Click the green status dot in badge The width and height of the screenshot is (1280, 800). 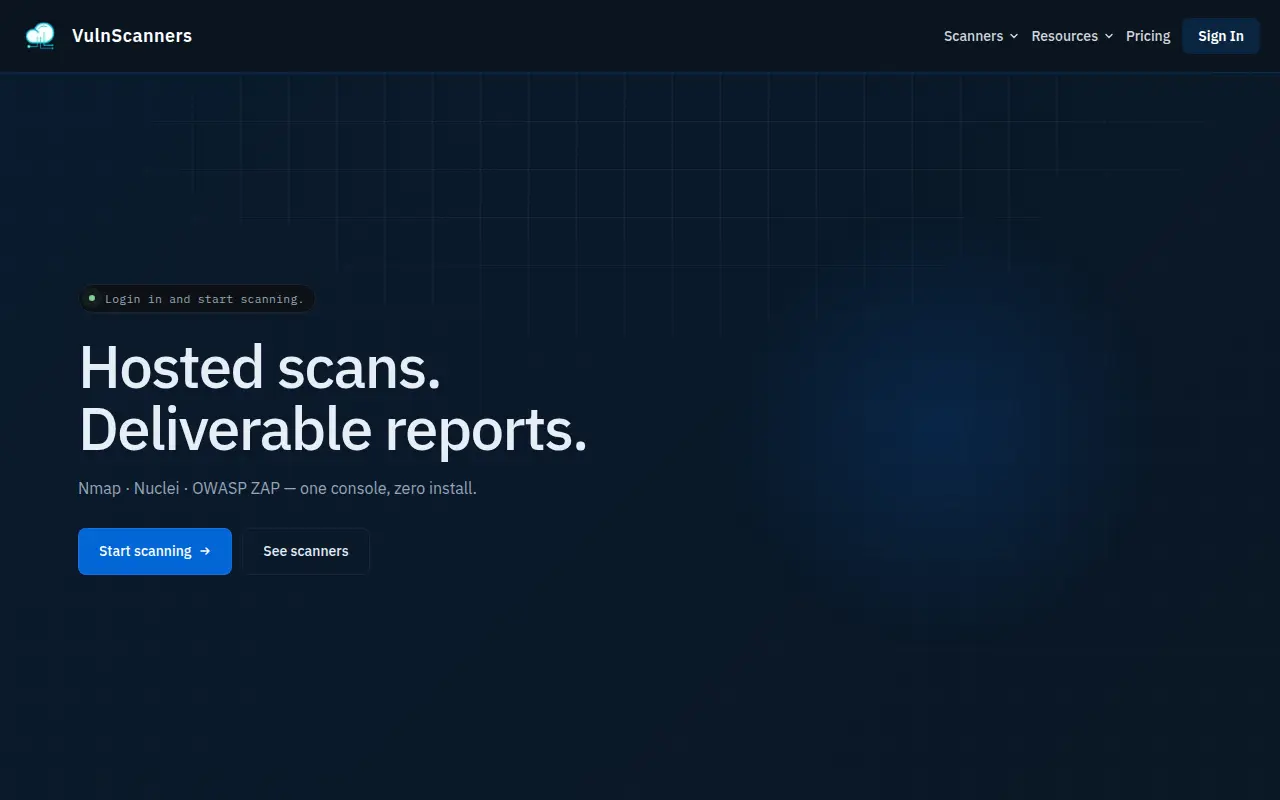(x=92, y=298)
